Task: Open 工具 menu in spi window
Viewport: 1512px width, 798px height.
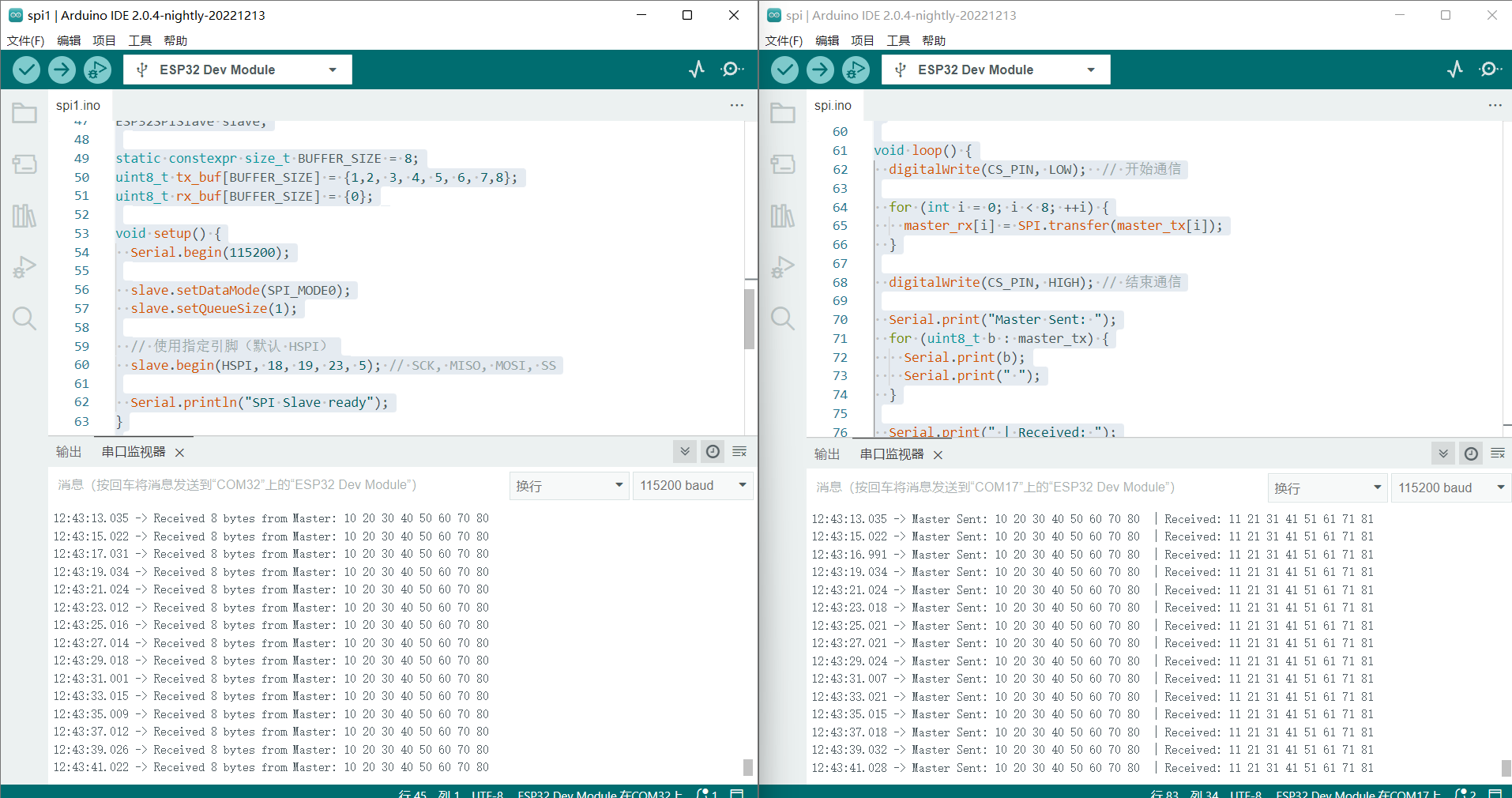Action: pyautogui.click(x=898, y=40)
